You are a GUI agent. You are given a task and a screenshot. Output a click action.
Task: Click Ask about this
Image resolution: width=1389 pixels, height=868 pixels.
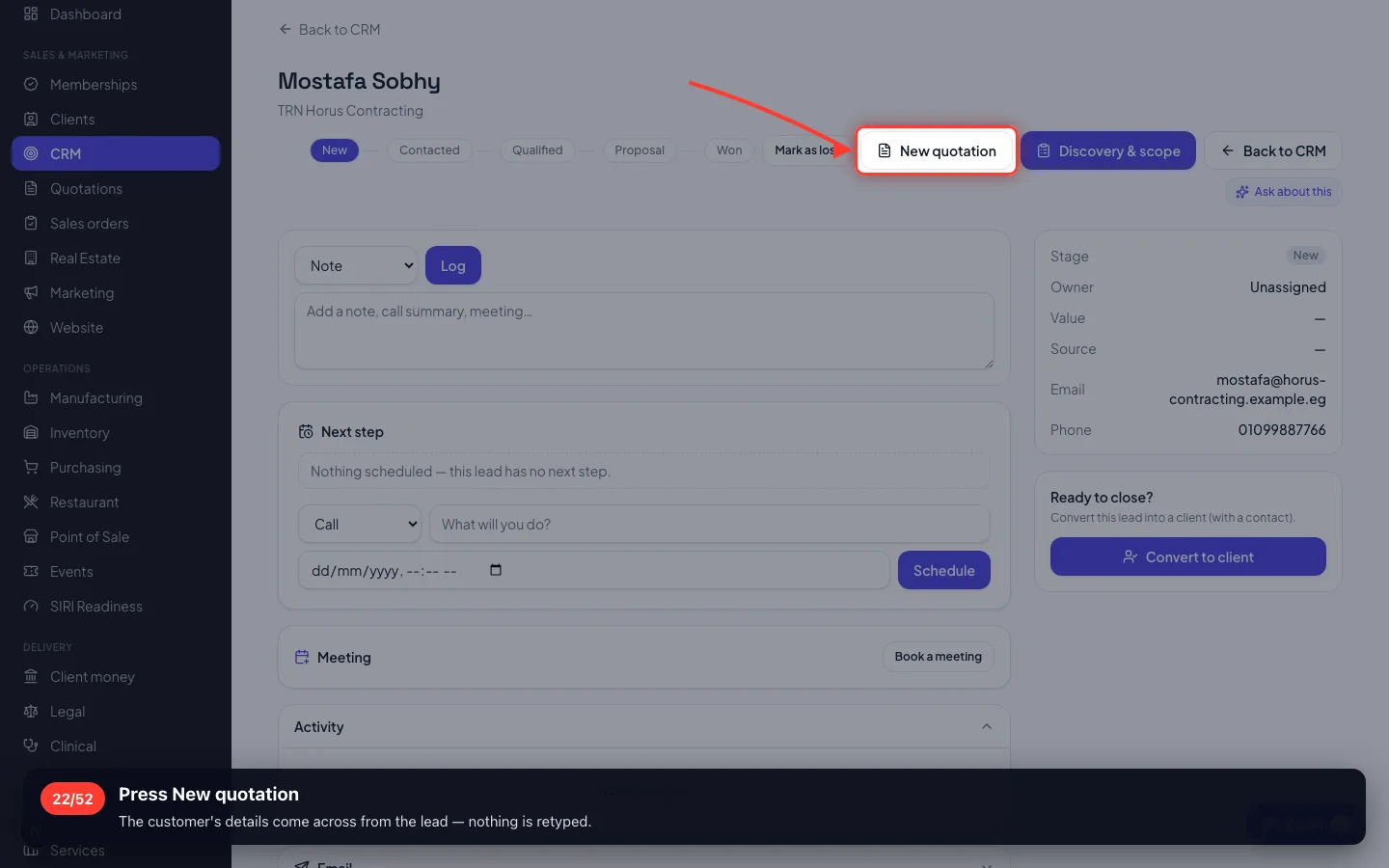[1284, 192]
